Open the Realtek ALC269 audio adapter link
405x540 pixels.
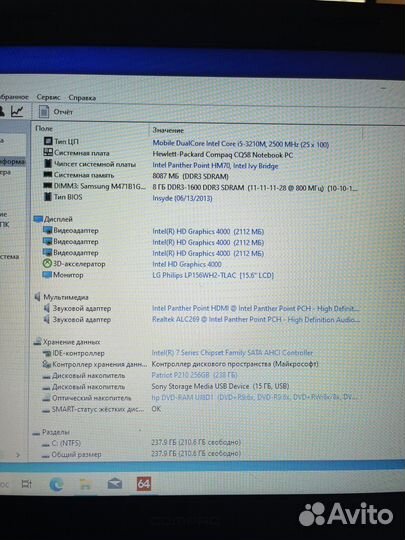click(256, 319)
